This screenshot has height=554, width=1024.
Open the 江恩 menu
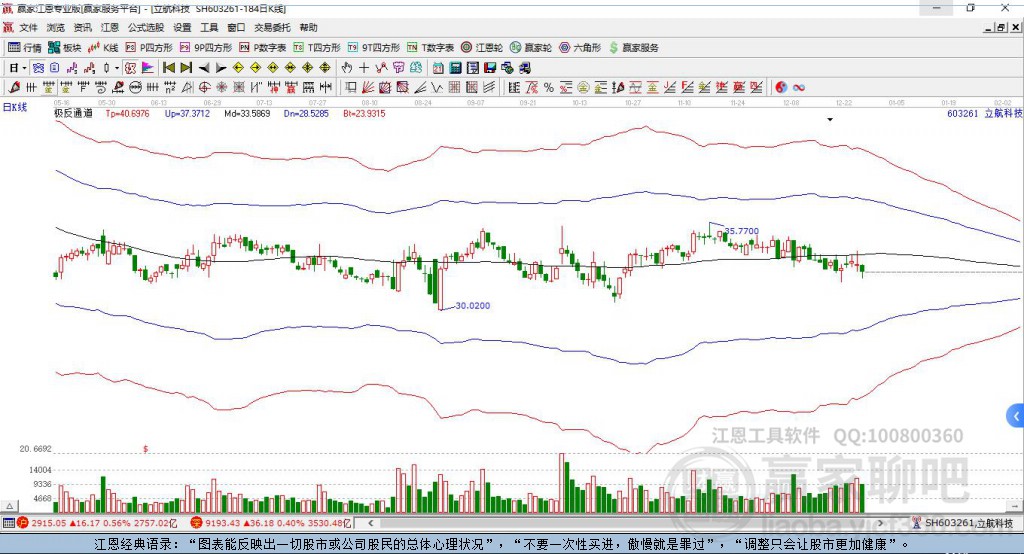(110, 27)
